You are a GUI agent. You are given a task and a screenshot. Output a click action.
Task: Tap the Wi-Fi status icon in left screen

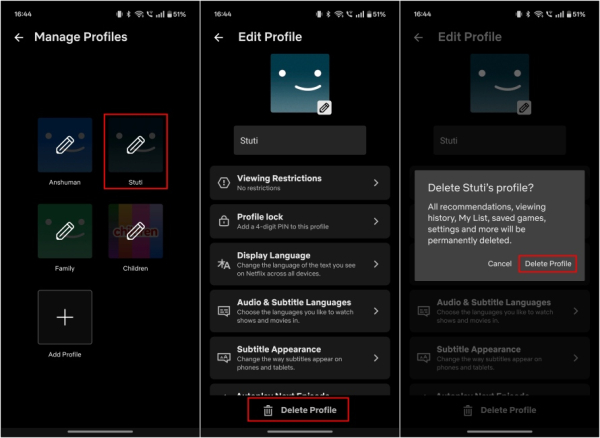tap(139, 14)
